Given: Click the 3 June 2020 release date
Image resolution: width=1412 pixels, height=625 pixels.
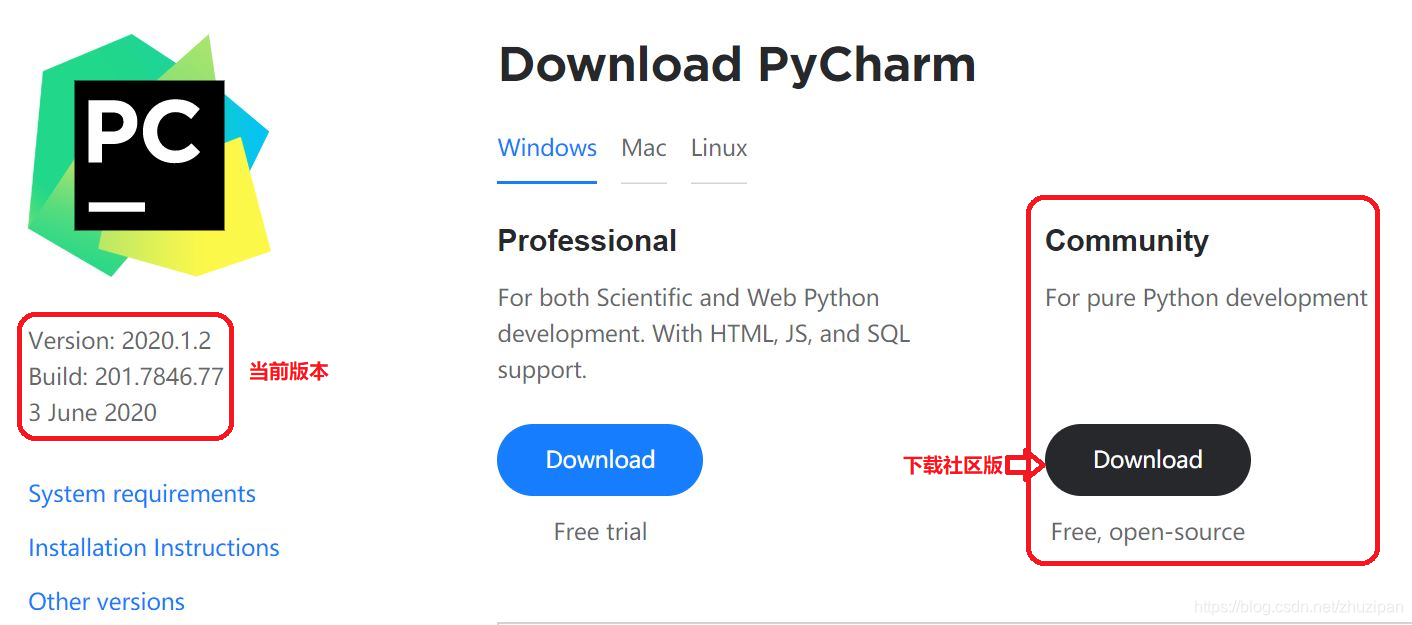Looking at the screenshot, I should pos(93,413).
